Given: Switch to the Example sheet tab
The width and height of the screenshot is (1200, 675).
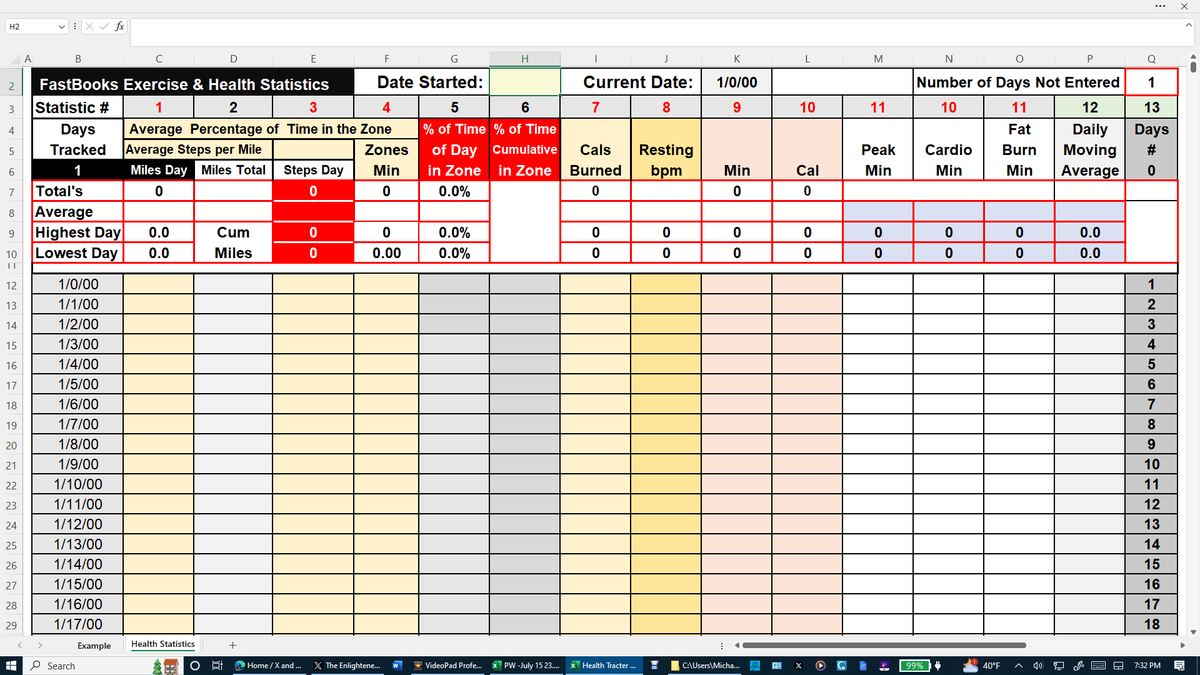Looking at the screenshot, I should click(x=94, y=646).
